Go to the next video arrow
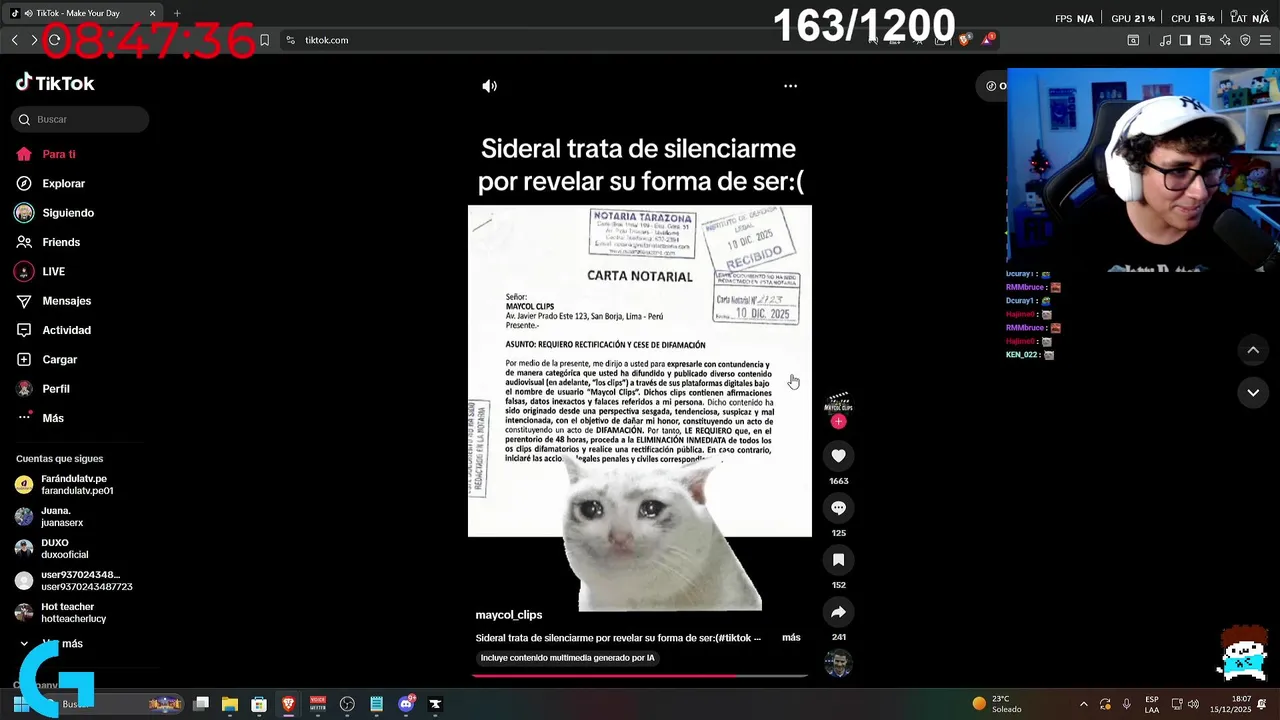1280x720 pixels. [1253, 393]
